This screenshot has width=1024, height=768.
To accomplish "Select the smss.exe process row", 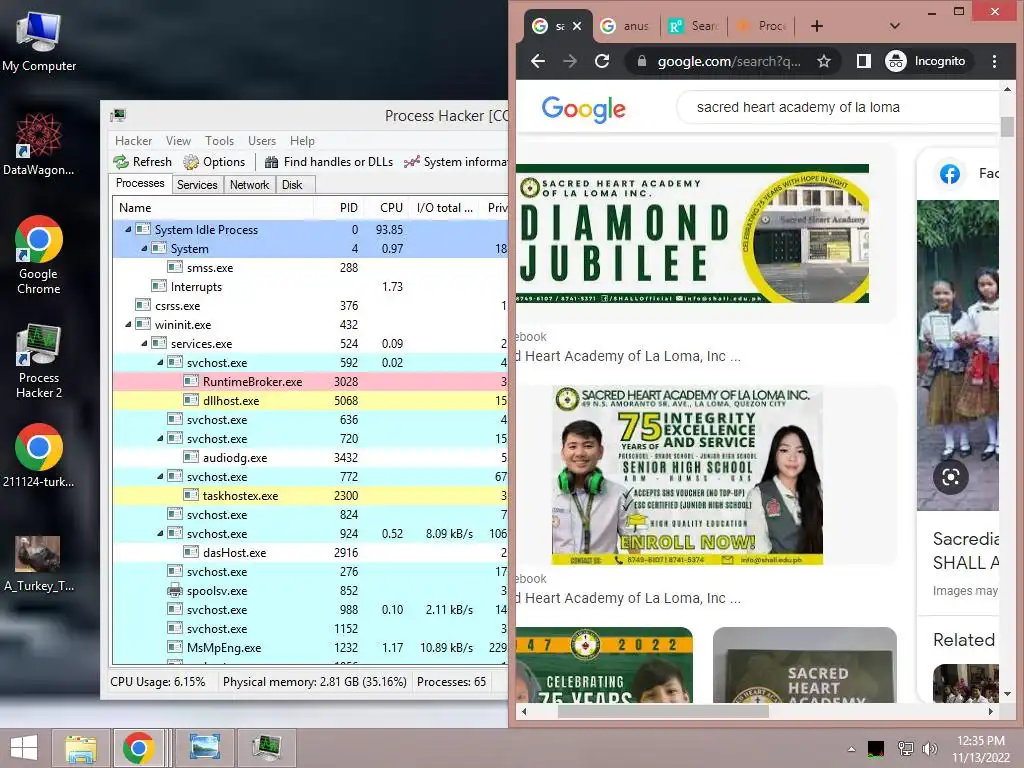I will (x=310, y=268).
